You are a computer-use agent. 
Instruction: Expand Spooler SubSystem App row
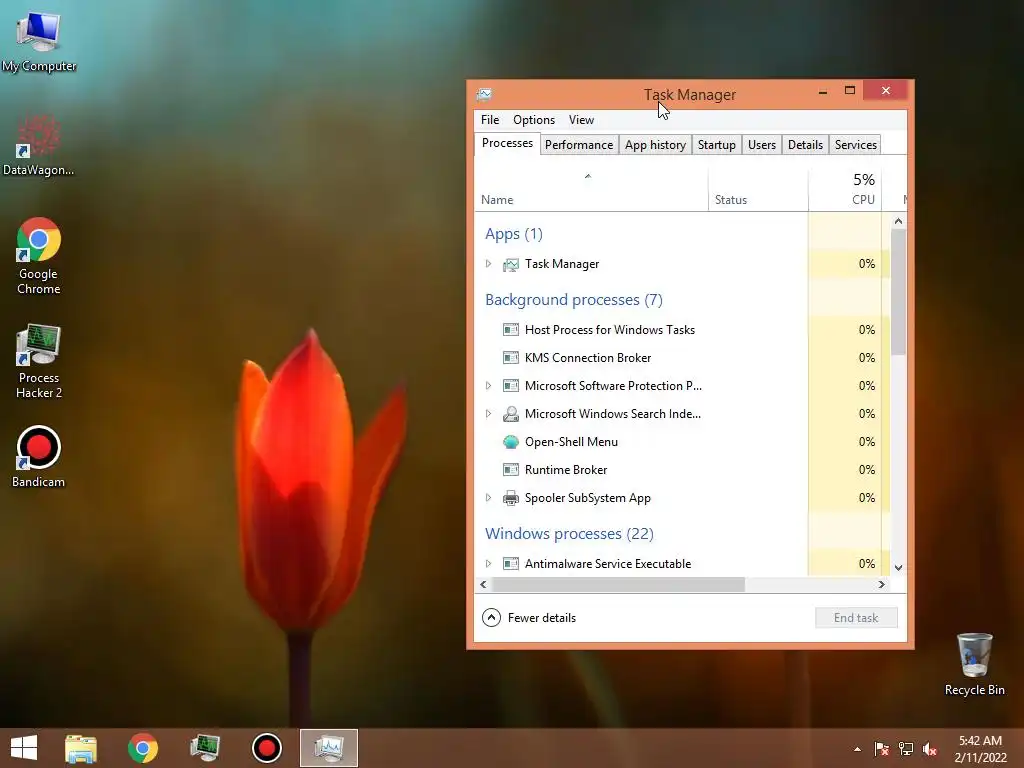click(x=488, y=498)
